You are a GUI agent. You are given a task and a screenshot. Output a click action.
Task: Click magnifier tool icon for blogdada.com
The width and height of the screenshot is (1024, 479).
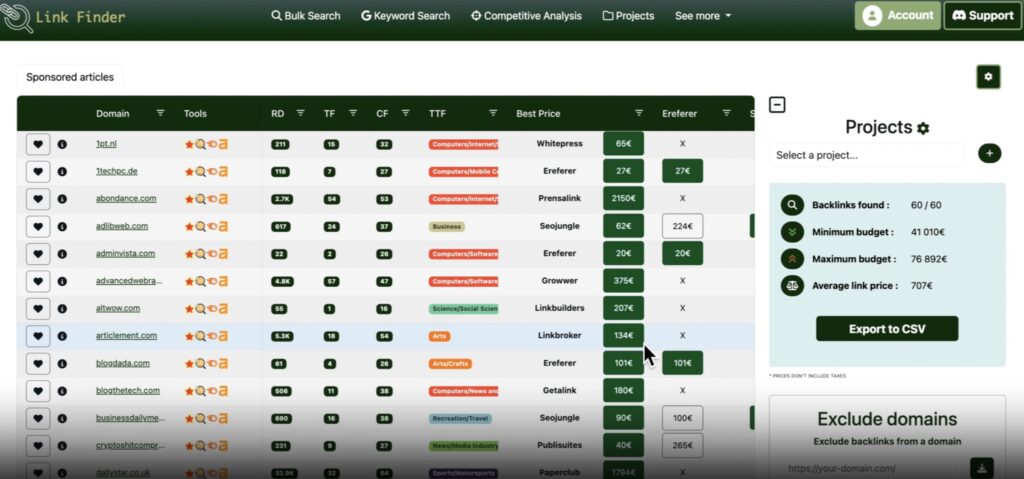200,363
